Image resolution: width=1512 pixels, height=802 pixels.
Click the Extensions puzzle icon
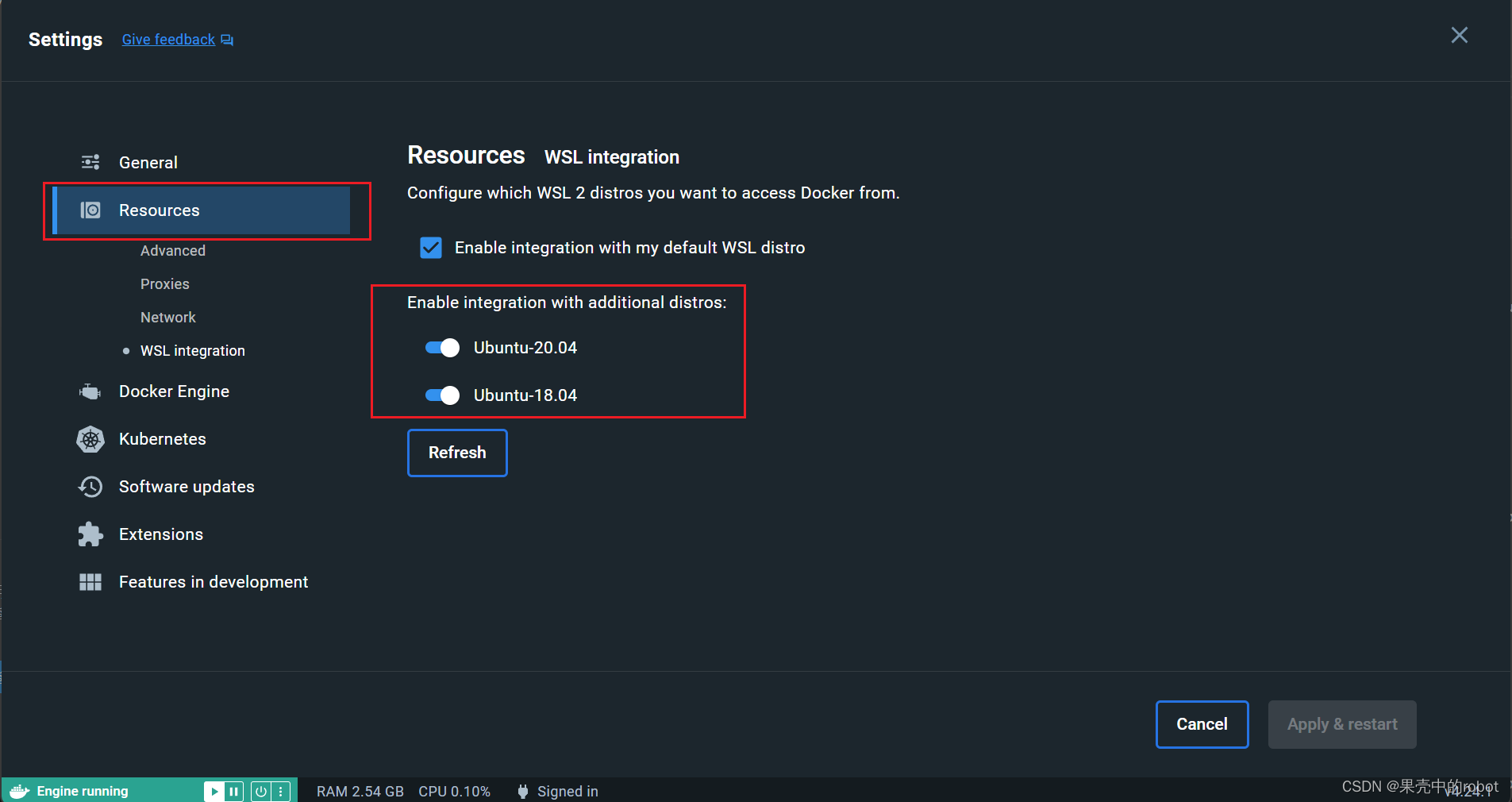click(x=90, y=534)
